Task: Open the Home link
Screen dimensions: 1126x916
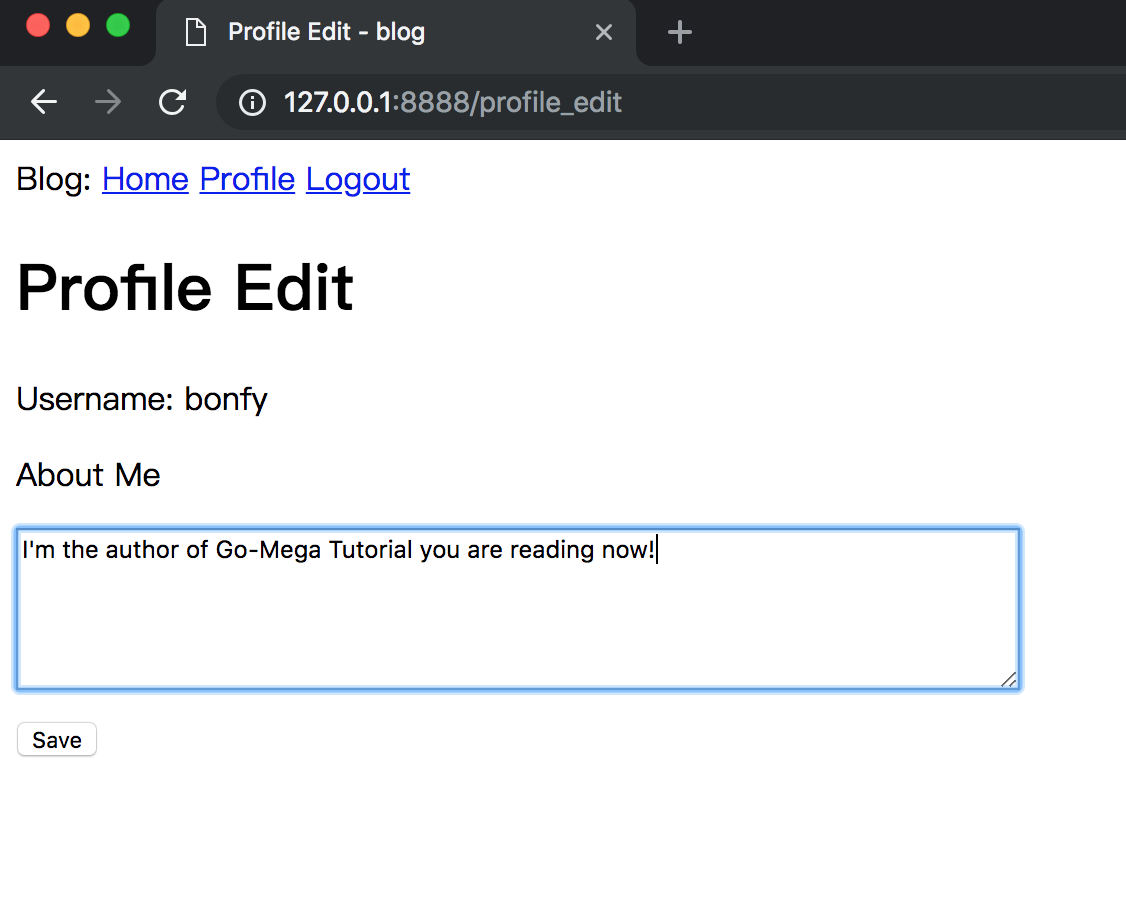Action: point(145,179)
